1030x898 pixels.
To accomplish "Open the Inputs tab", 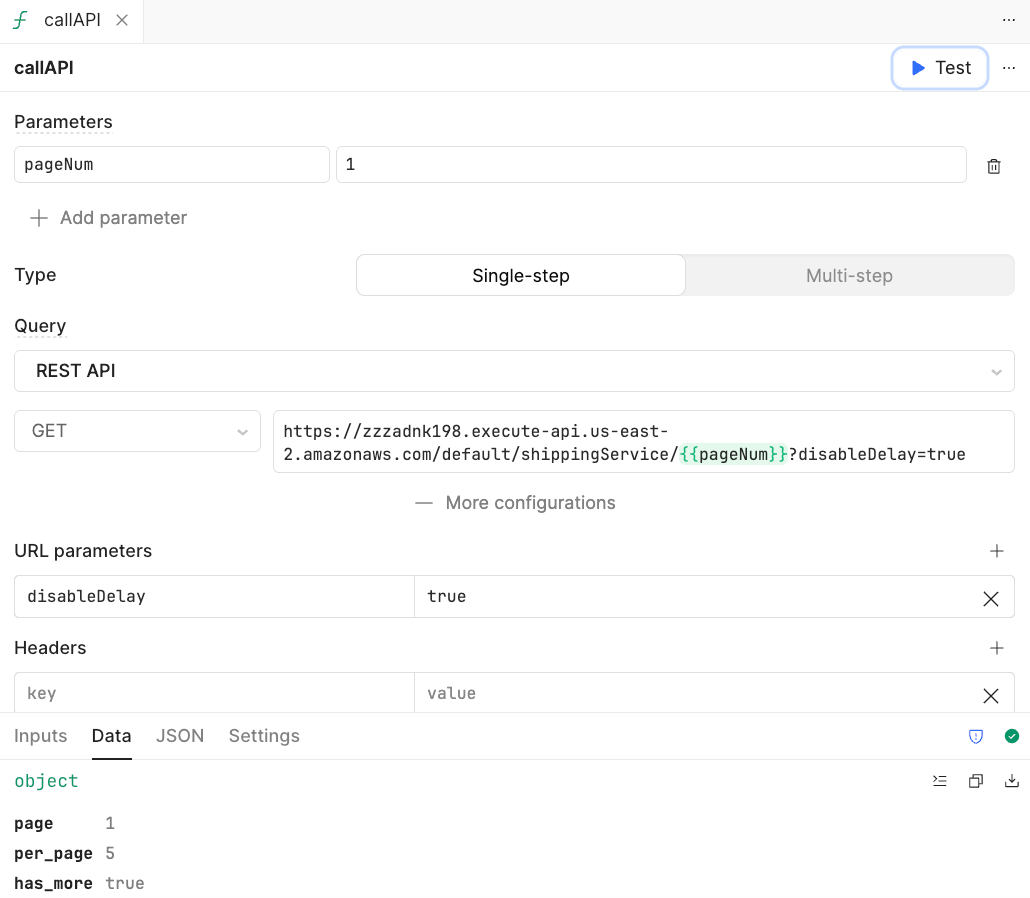I will 40,736.
